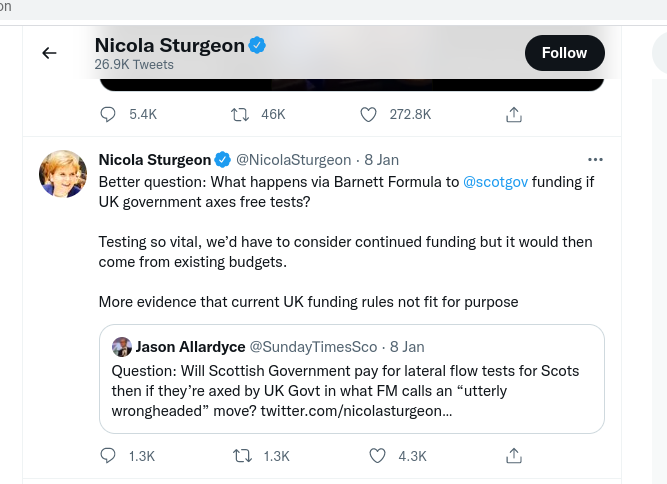This screenshot has height=484, width=667.
Task: Retweet the tweet with 46K retweets
Action: [240, 114]
